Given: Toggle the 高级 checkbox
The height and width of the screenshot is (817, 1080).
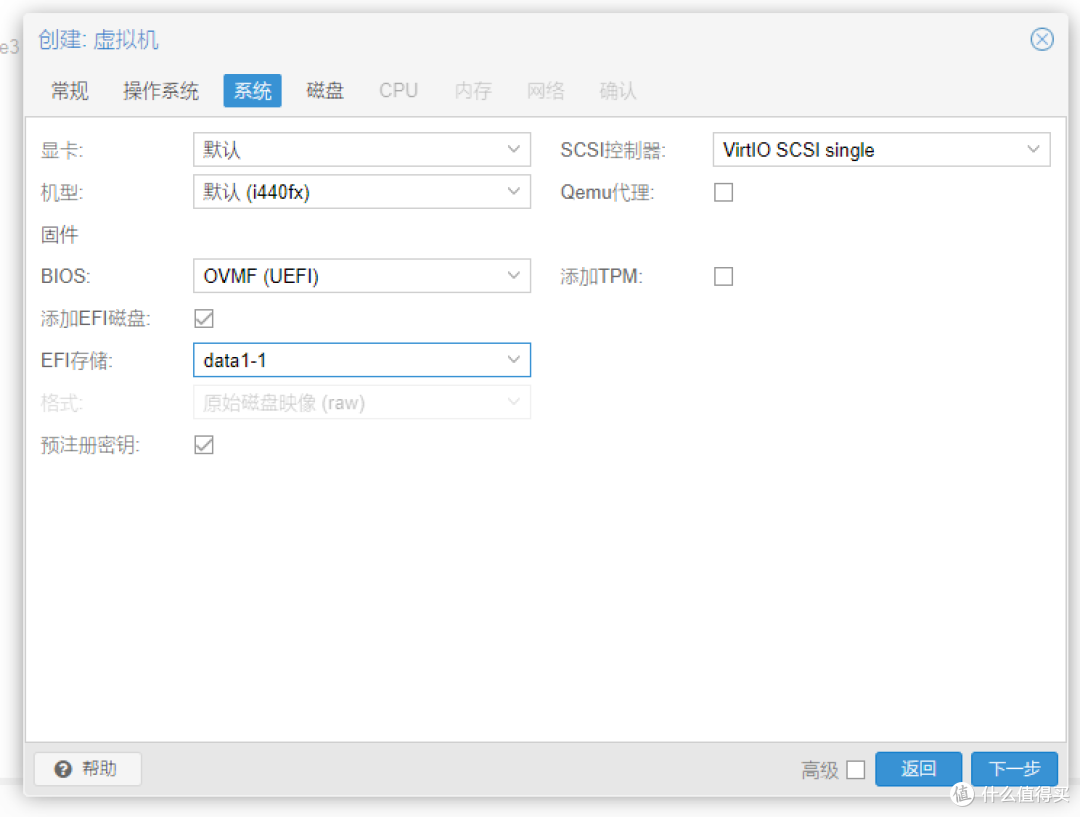Looking at the screenshot, I should click(x=856, y=769).
